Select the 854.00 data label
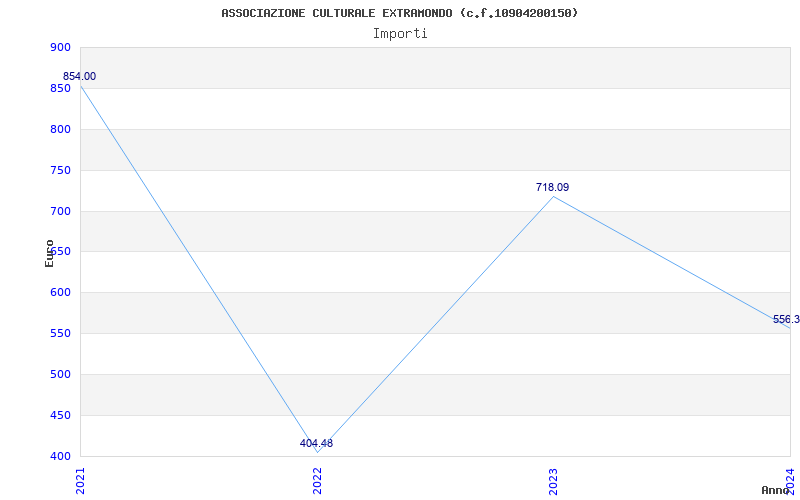800x500 pixels. point(80,77)
